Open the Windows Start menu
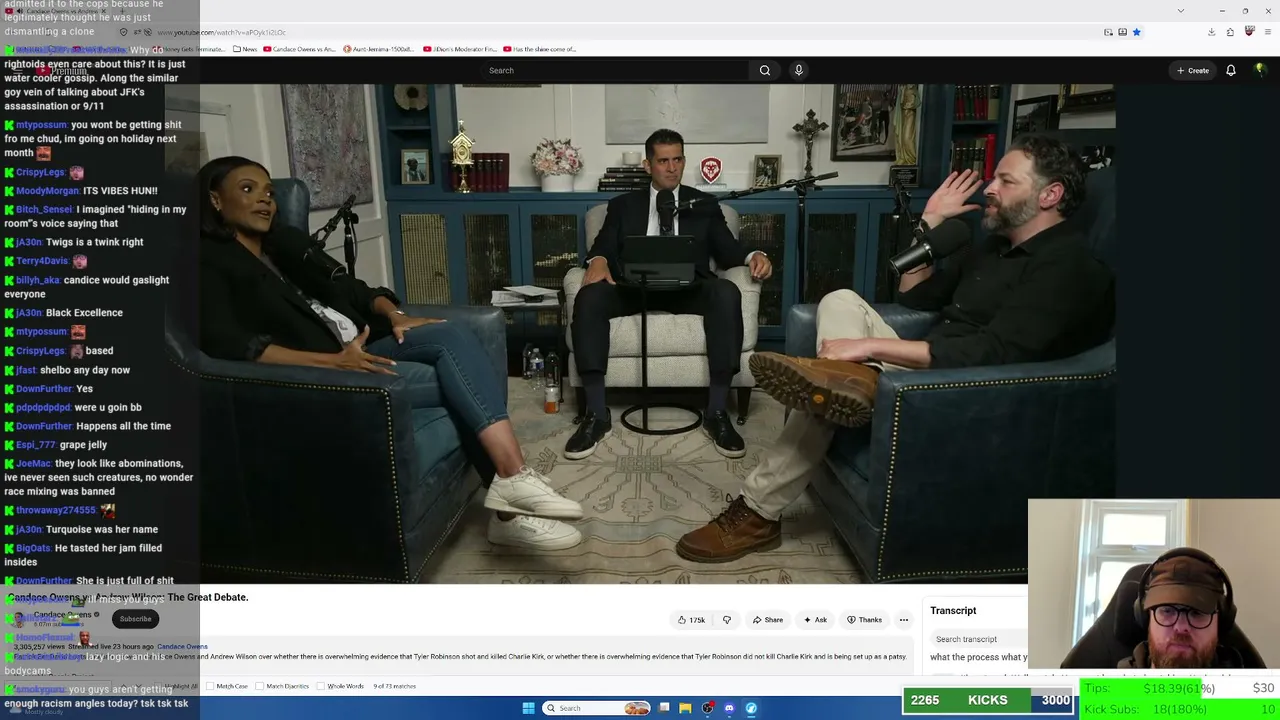The image size is (1280, 720). point(528,708)
